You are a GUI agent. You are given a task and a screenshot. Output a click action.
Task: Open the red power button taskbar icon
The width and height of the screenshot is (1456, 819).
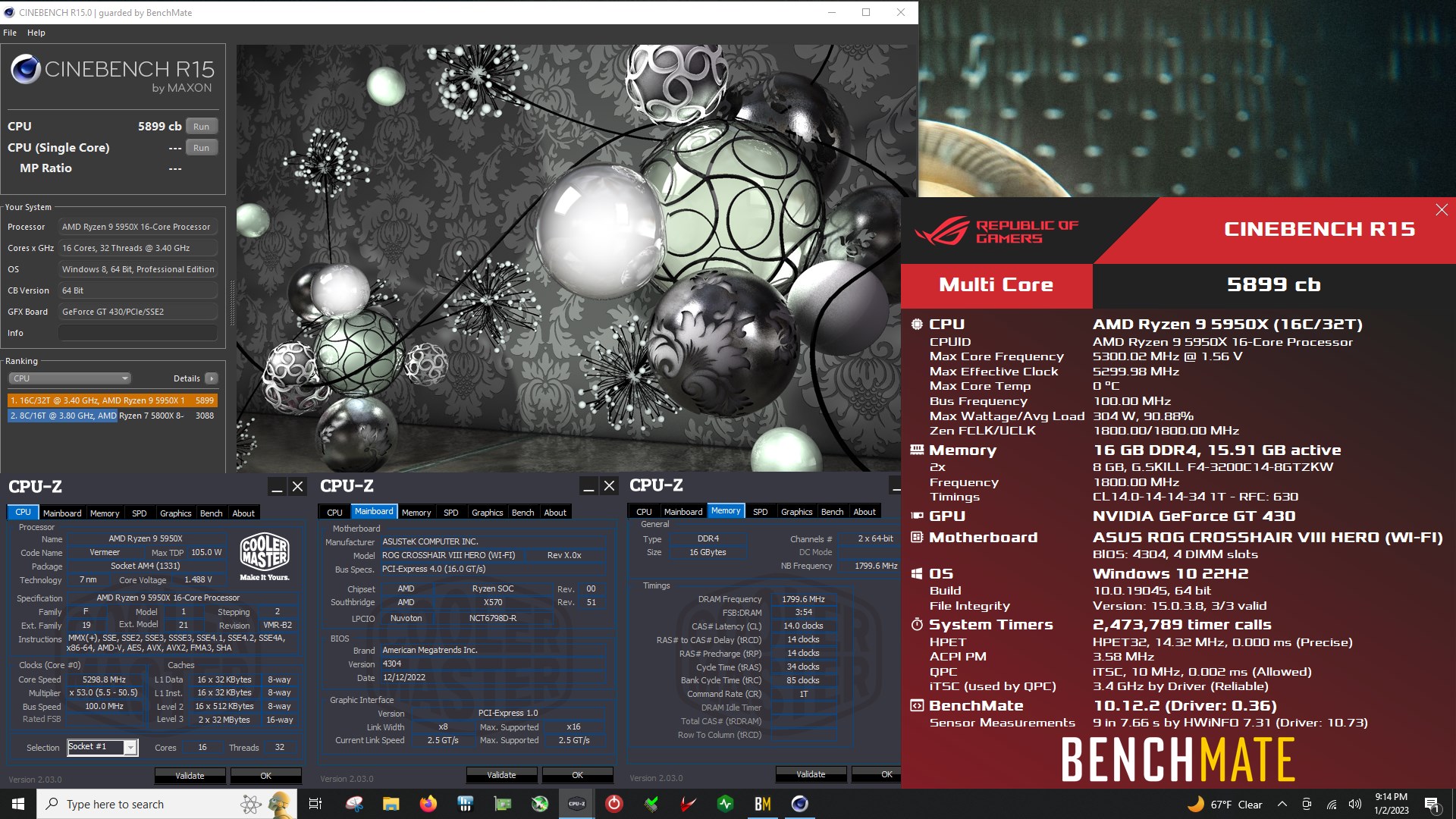click(x=614, y=804)
